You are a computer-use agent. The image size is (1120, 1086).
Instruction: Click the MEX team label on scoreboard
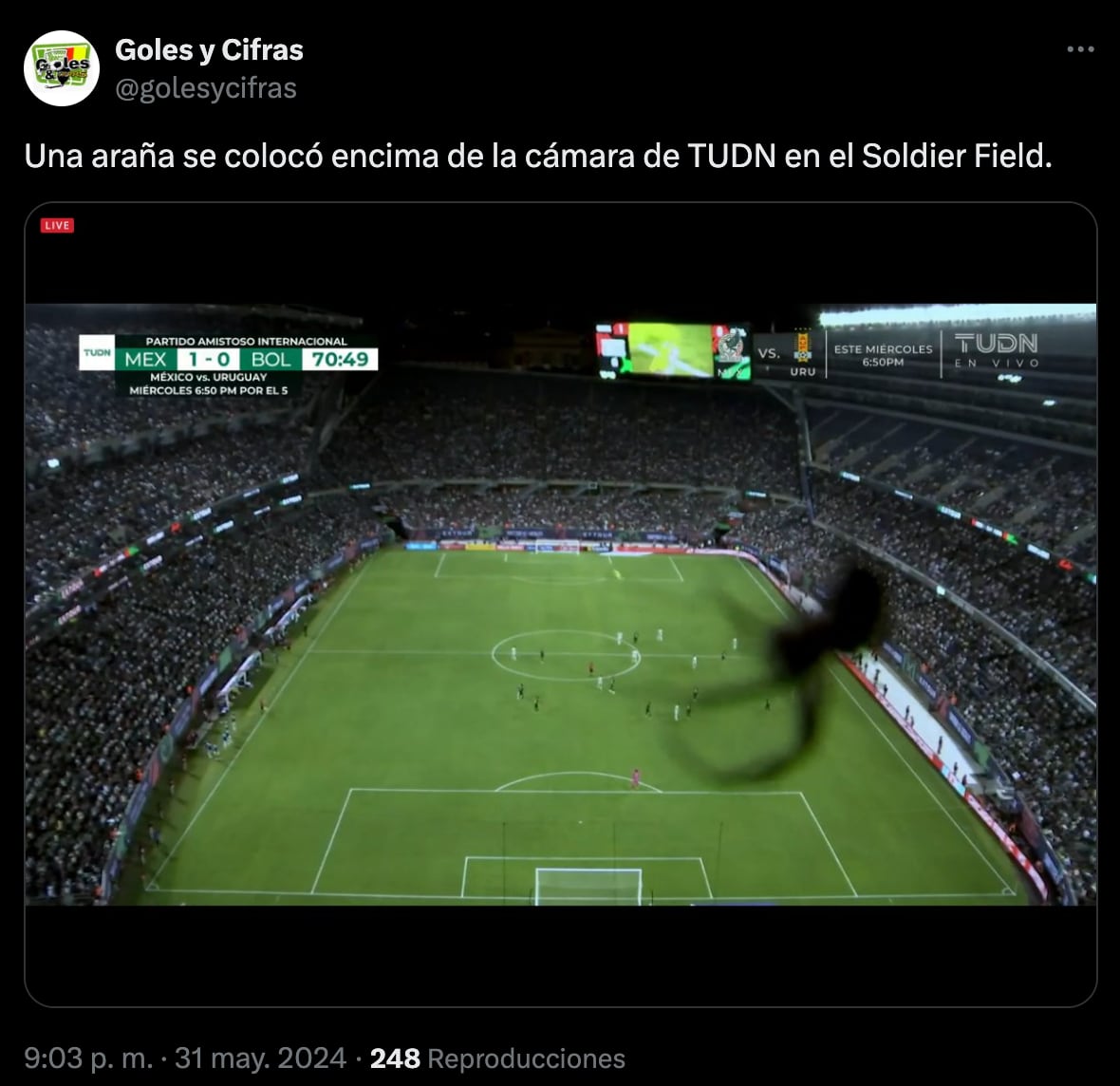(146, 360)
